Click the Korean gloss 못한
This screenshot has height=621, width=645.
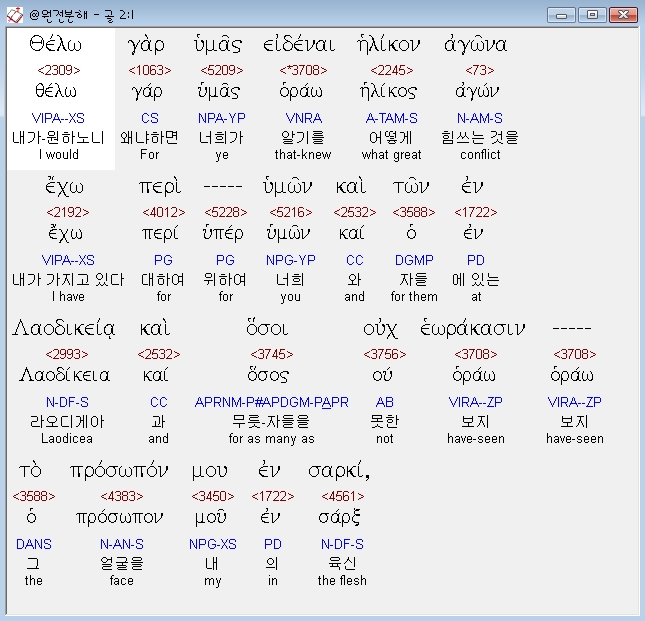pyautogui.click(x=385, y=422)
